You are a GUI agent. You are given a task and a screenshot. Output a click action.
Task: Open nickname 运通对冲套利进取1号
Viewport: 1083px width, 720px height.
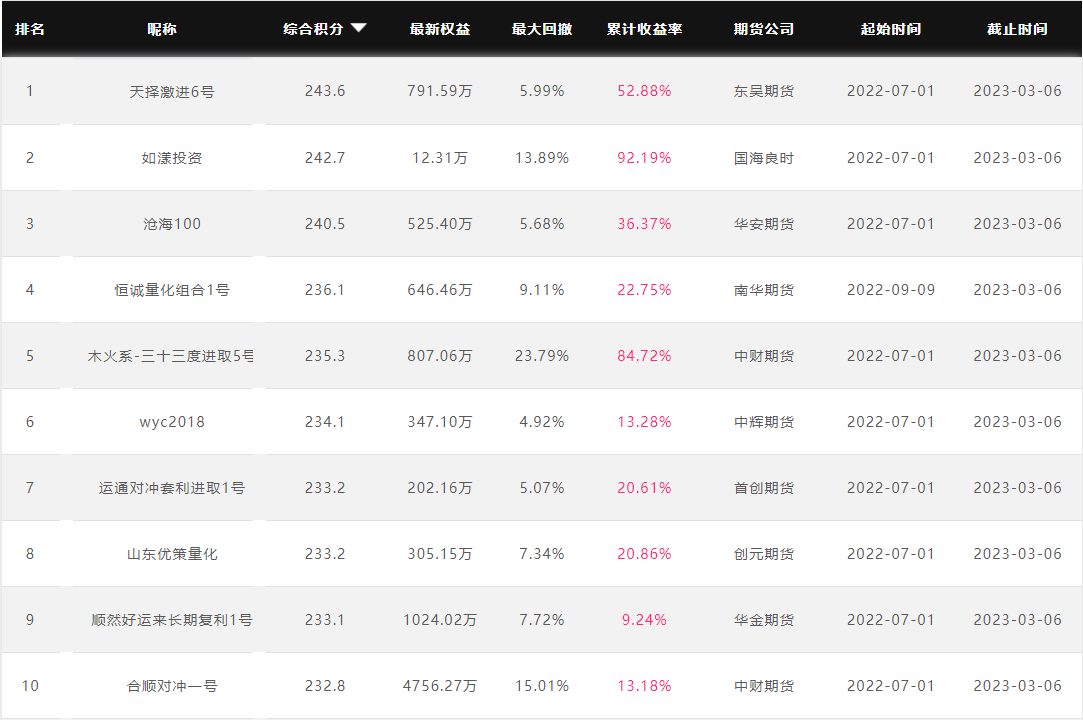172,488
